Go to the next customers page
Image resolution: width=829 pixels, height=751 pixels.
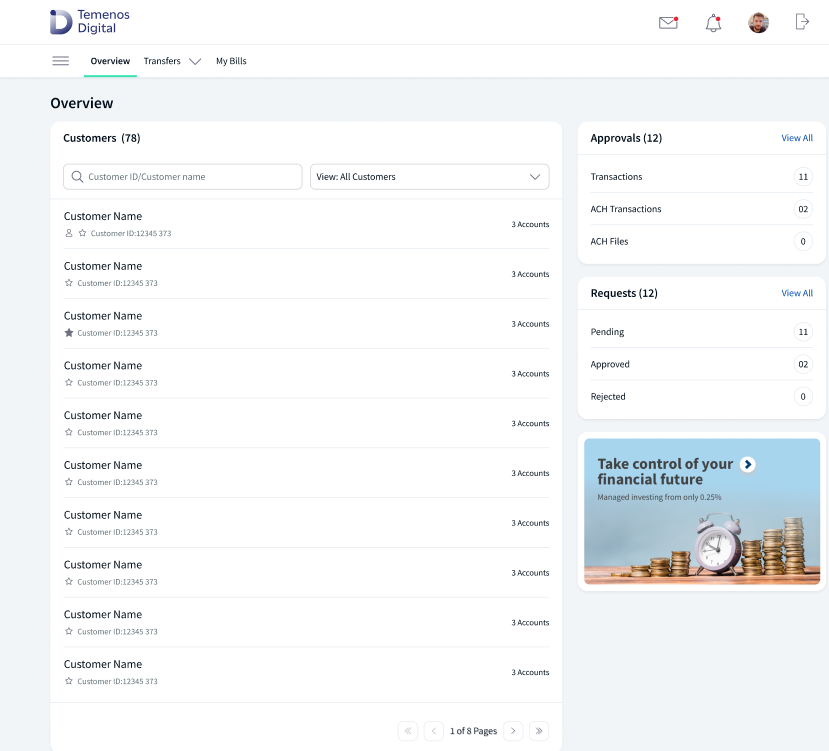click(513, 731)
